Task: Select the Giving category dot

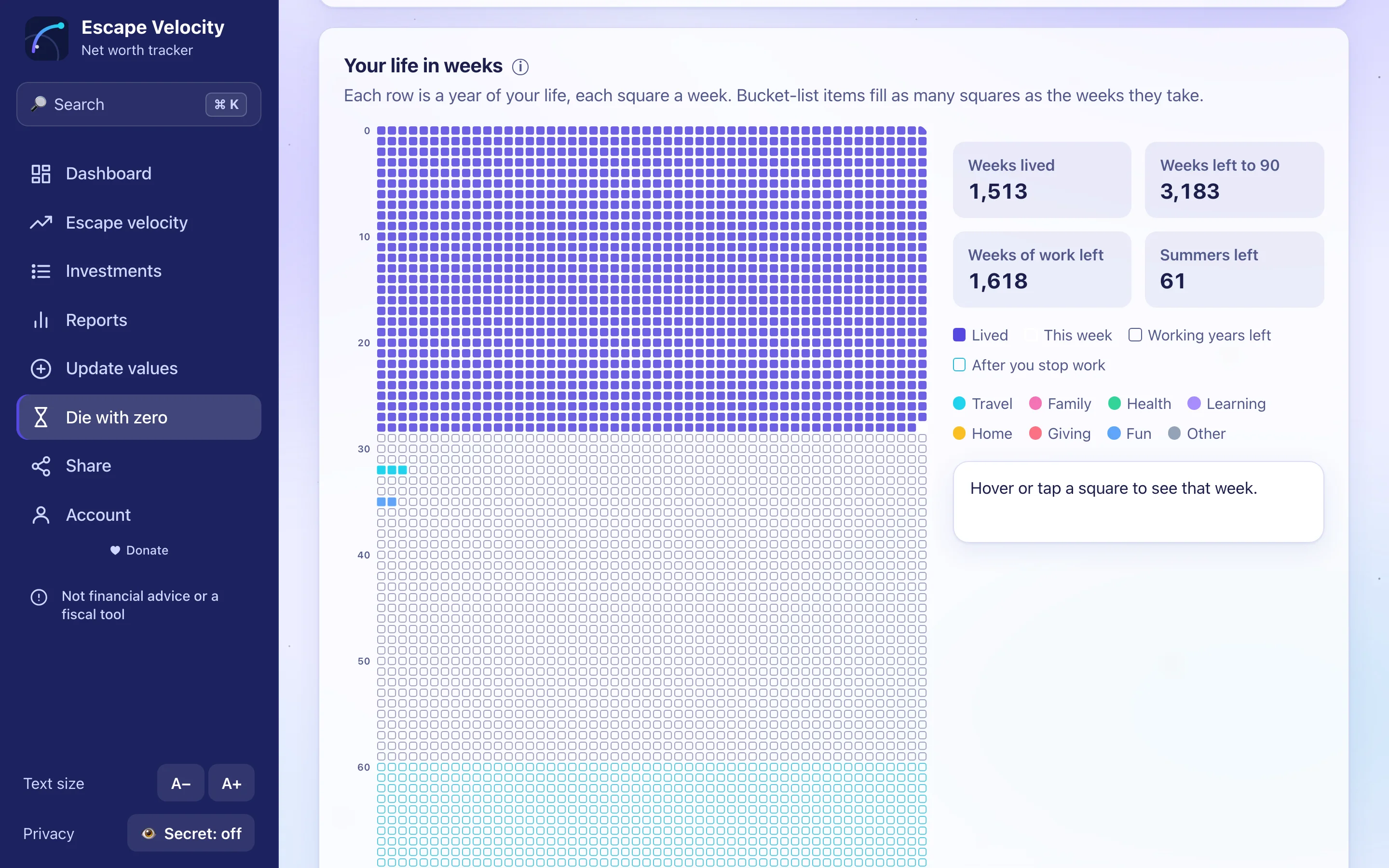Action: (x=1035, y=434)
